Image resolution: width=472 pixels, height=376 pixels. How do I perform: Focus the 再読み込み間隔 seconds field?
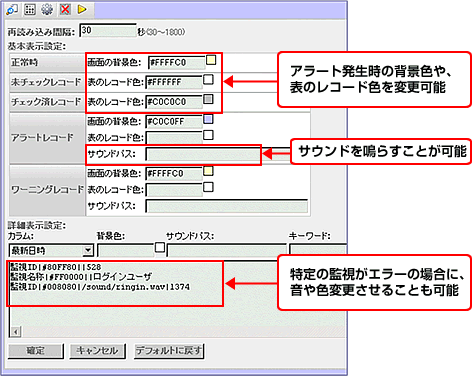click(108, 31)
